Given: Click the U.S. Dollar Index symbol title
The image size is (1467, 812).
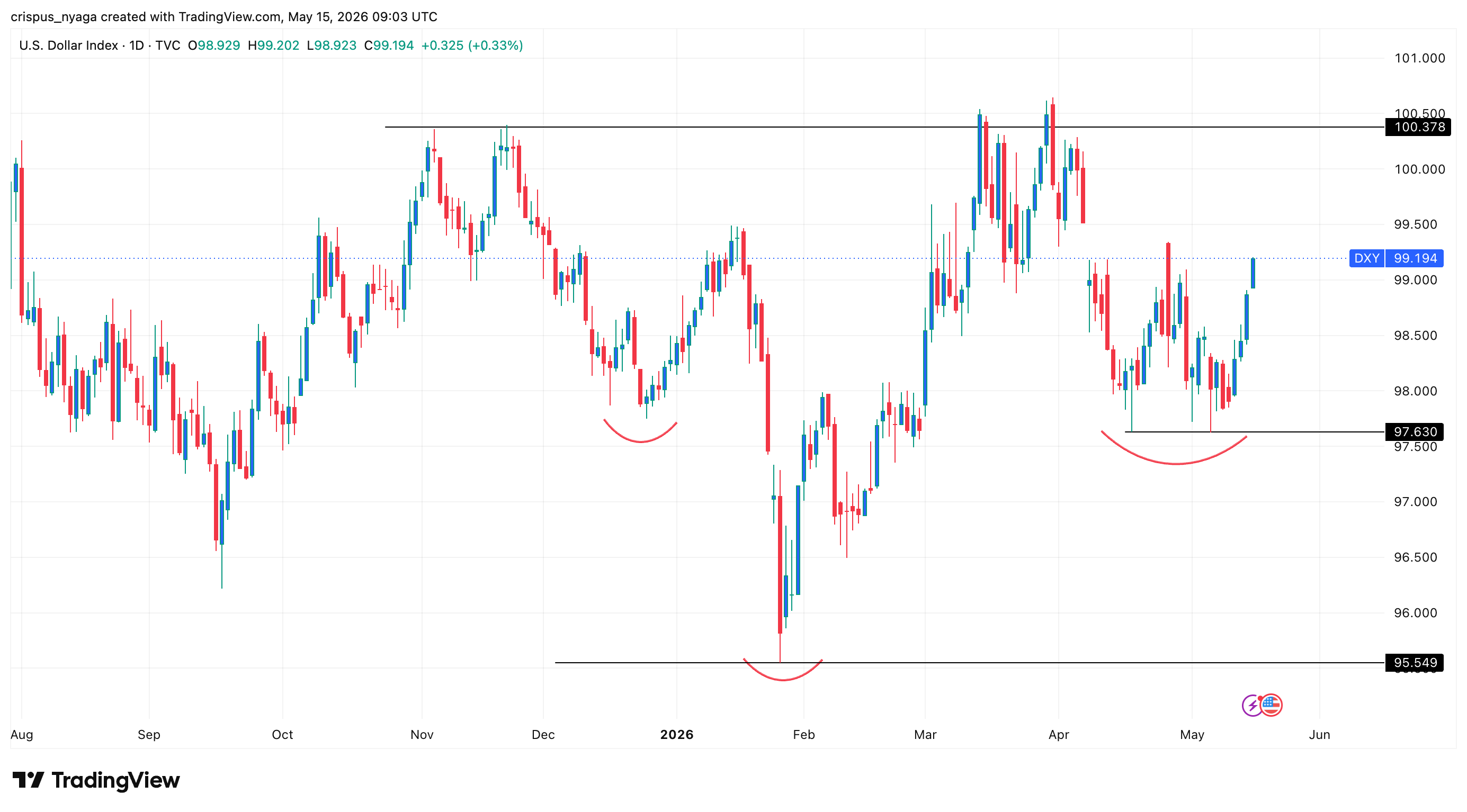Looking at the screenshot, I should coord(68,46).
